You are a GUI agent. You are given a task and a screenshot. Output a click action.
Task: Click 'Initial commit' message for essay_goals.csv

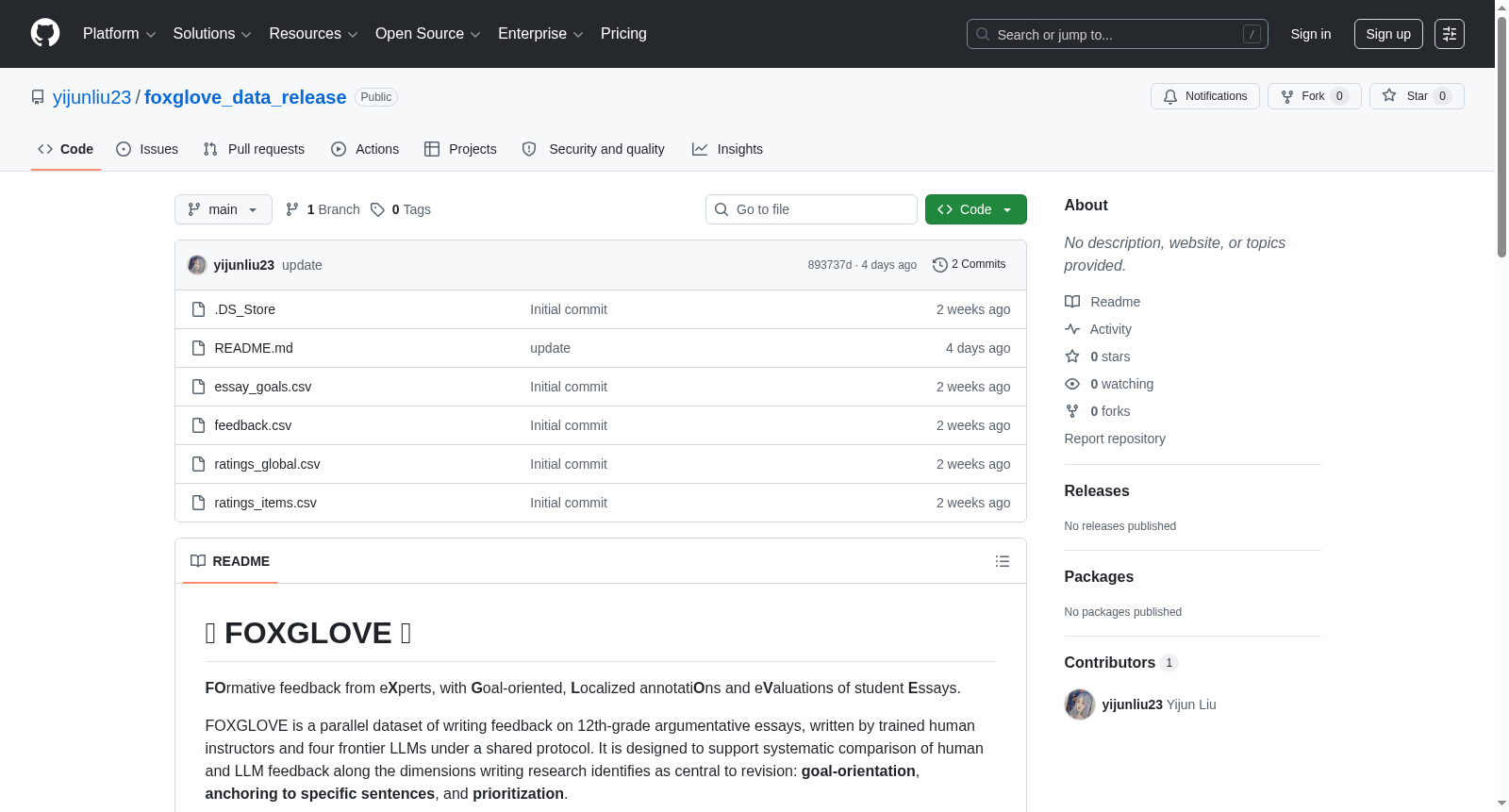point(569,387)
